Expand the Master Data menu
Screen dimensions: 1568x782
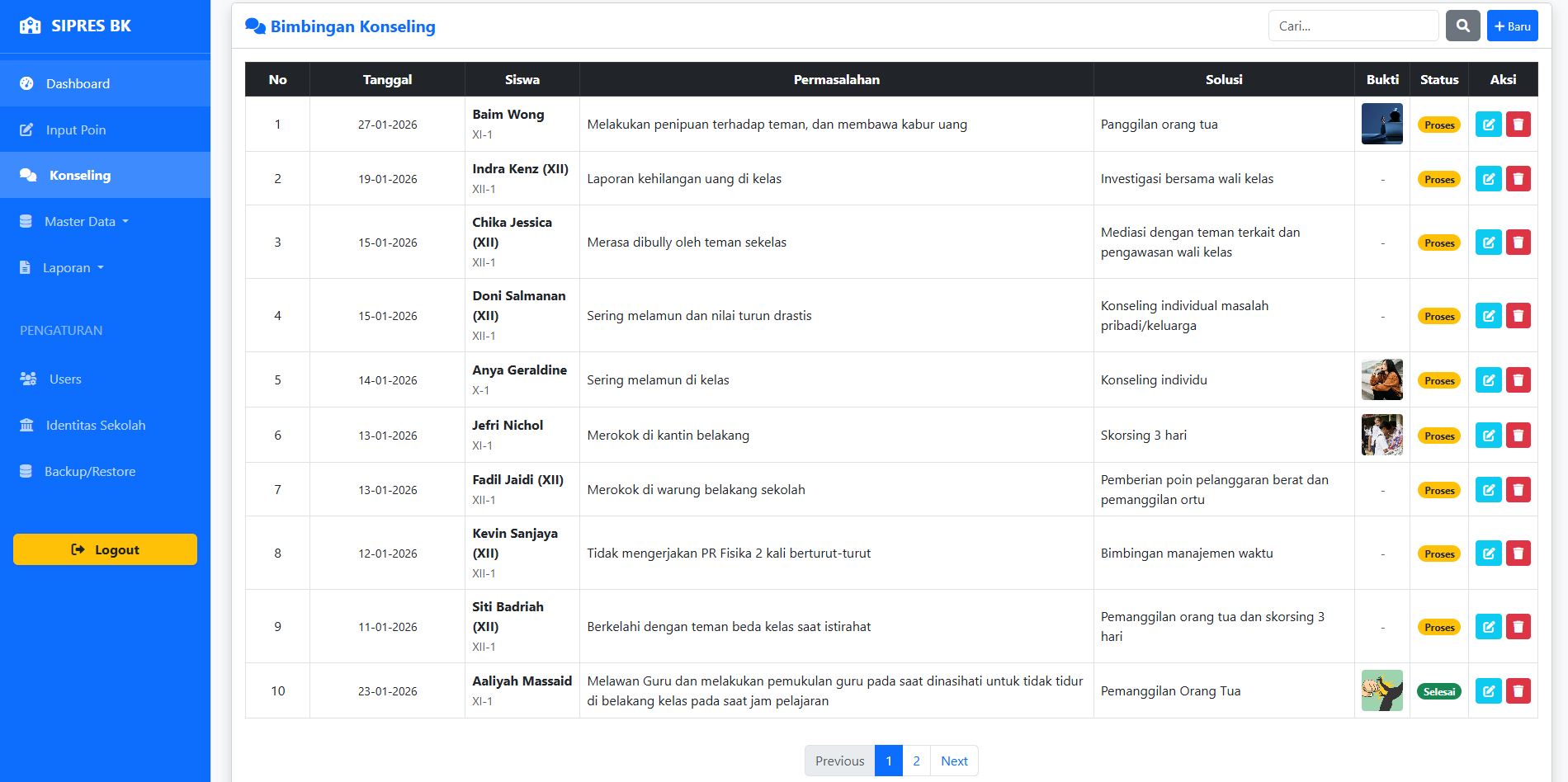86,221
